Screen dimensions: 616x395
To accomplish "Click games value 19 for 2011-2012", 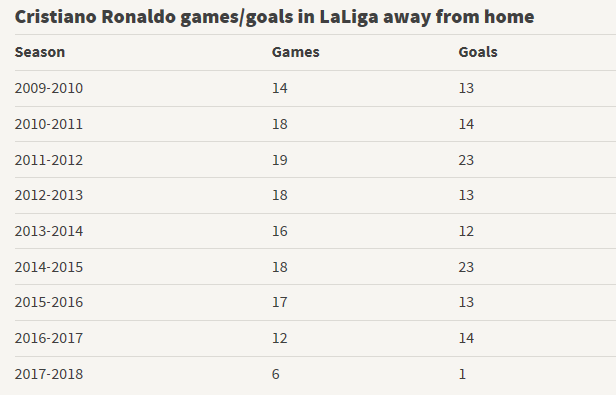I will 280,160.
